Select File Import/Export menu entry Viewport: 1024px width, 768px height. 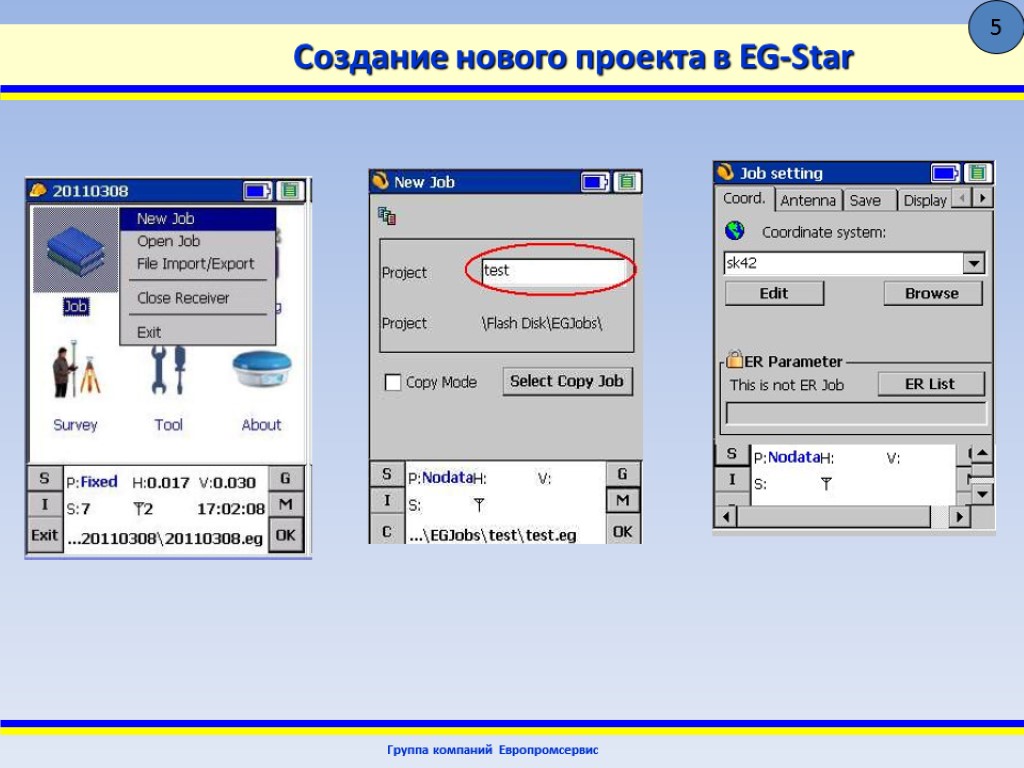click(198, 264)
